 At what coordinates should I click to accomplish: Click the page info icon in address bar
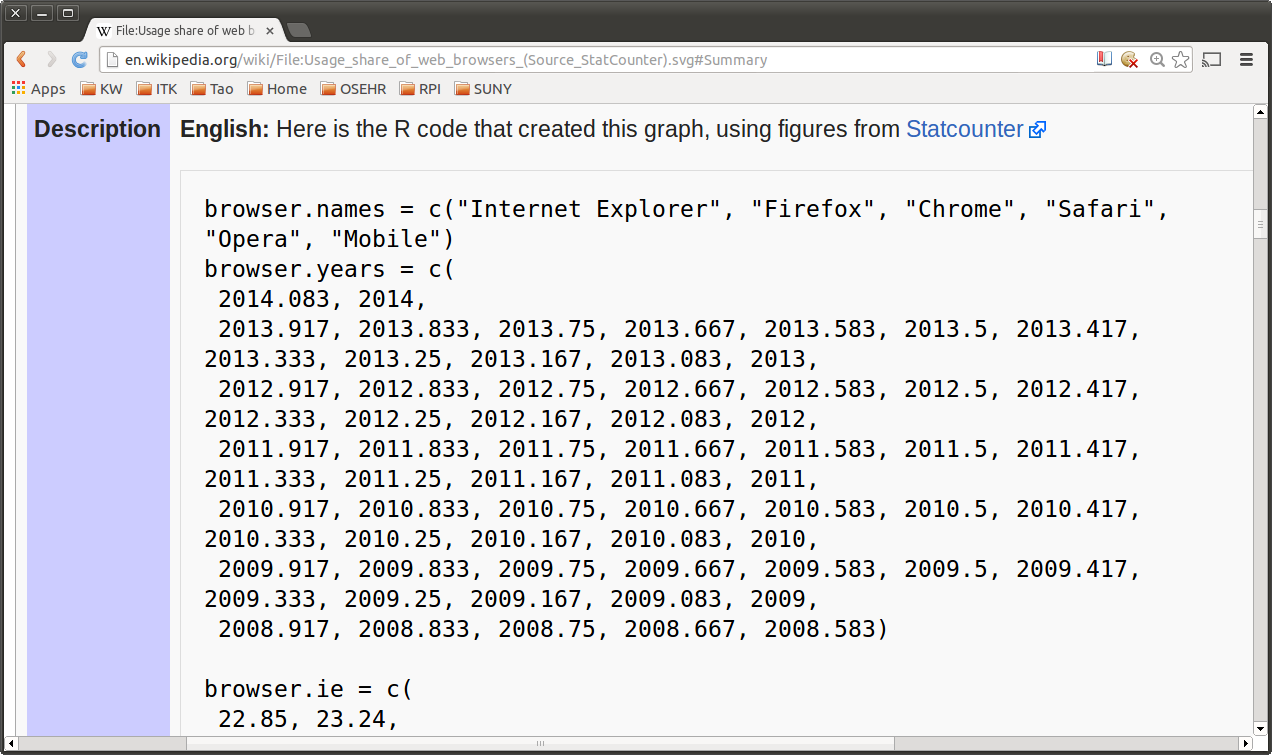113,60
